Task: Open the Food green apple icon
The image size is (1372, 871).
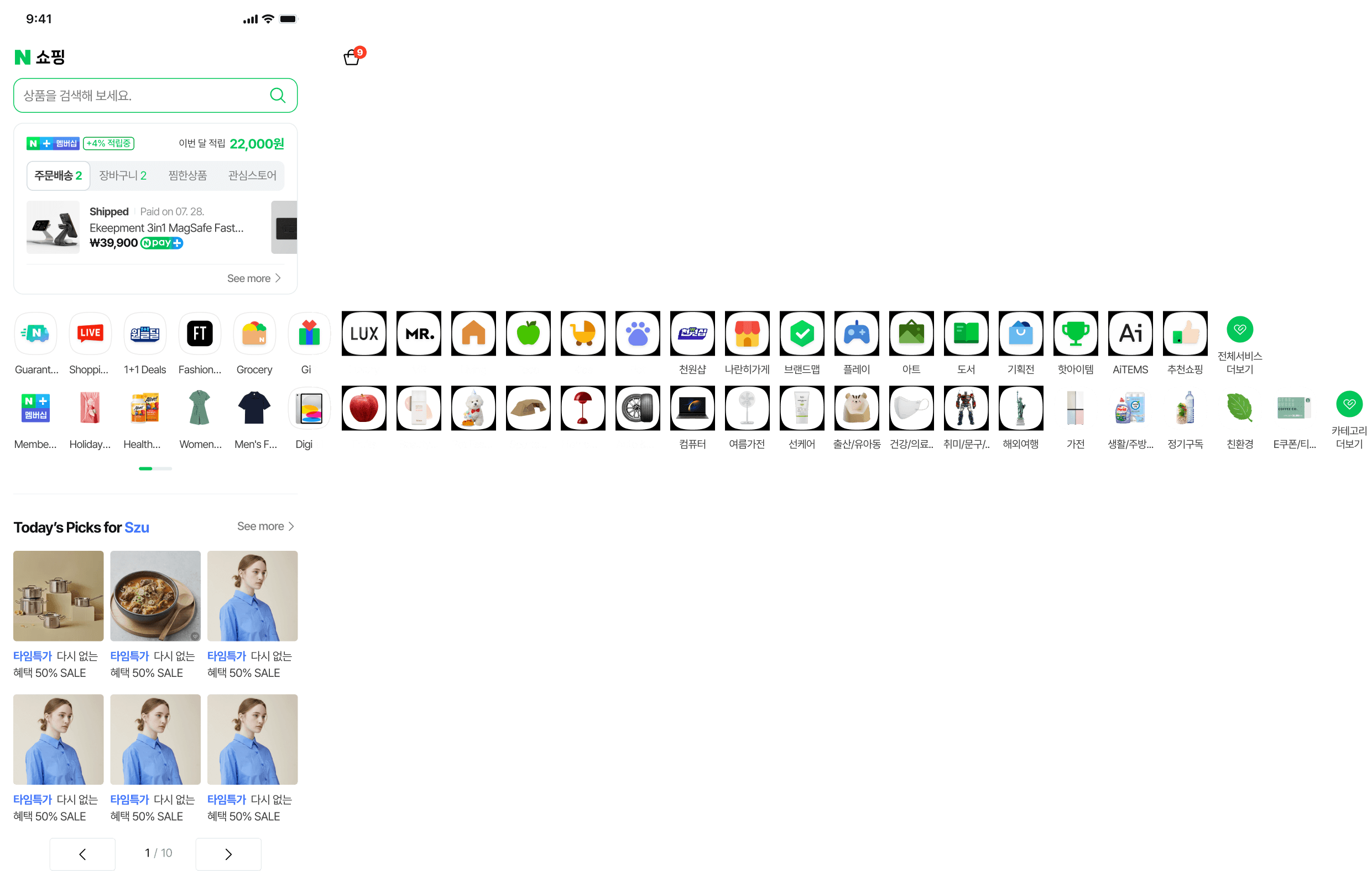Action: (x=528, y=334)
